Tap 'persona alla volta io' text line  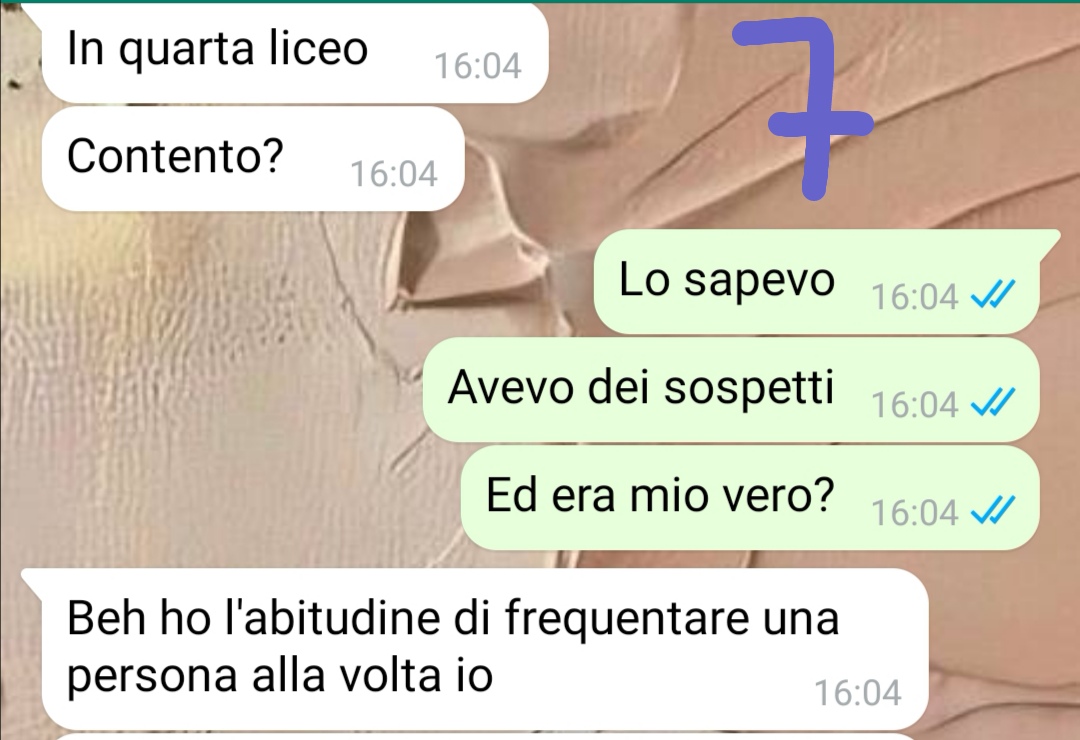click(280, 676)
